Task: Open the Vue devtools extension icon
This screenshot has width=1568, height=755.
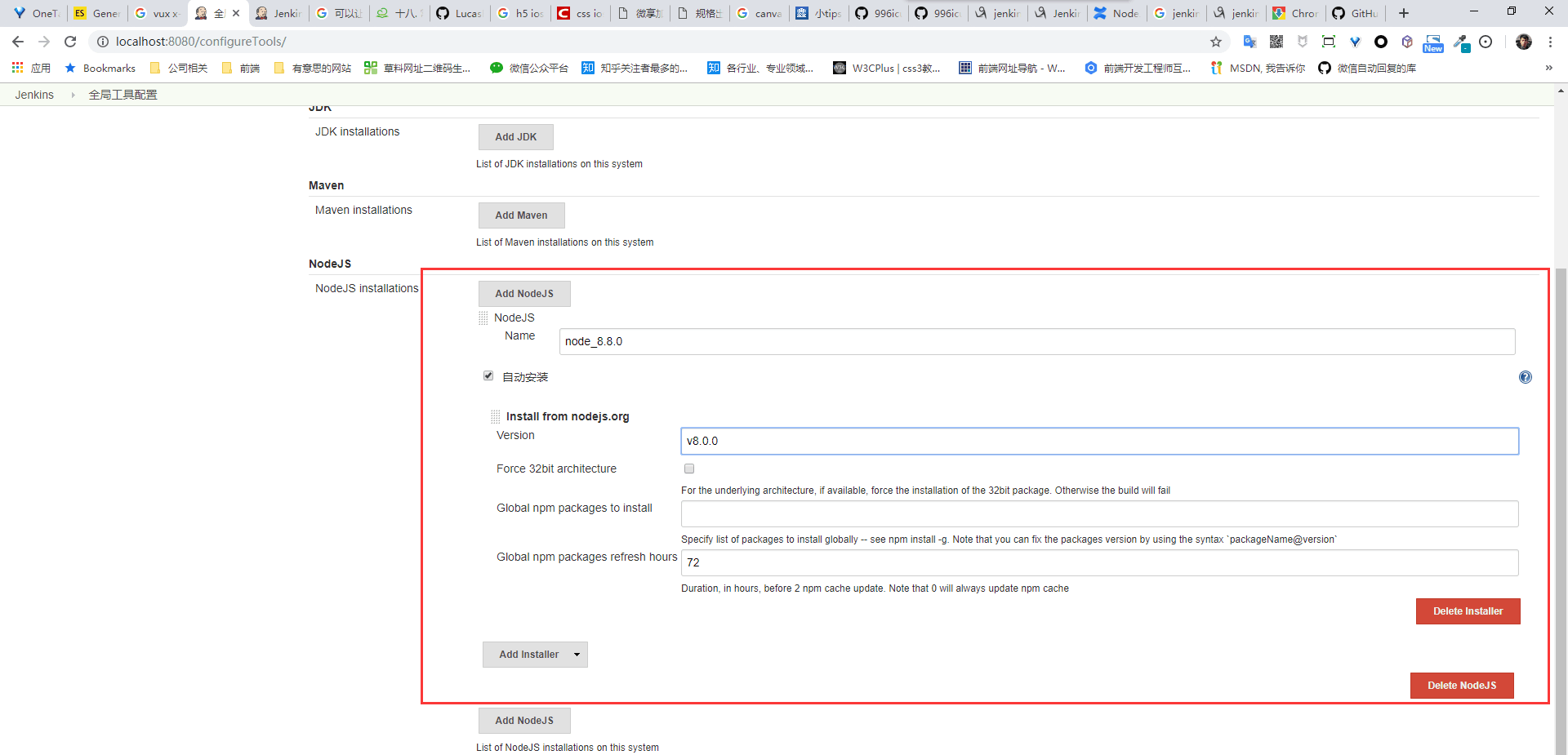Action: coord(1355,42)
